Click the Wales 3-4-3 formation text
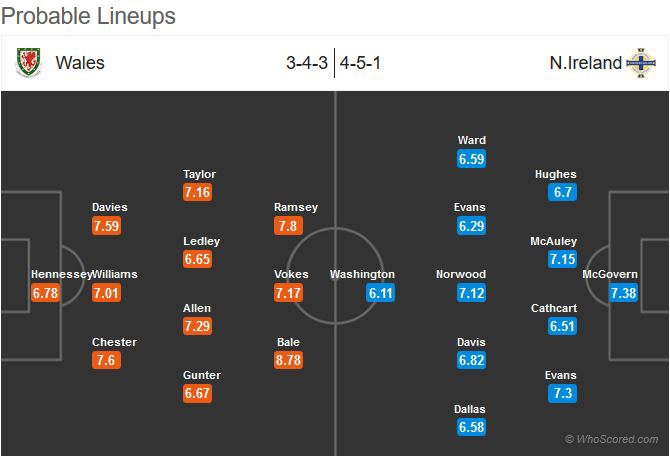Viewport: 670px width, 456px height. tap(307, 63)
